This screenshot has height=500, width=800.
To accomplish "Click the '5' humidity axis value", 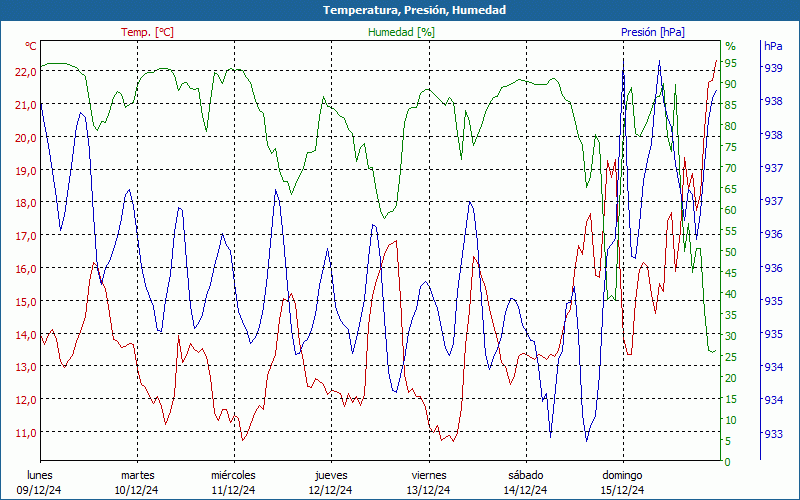I will click(x=728, y=441).
